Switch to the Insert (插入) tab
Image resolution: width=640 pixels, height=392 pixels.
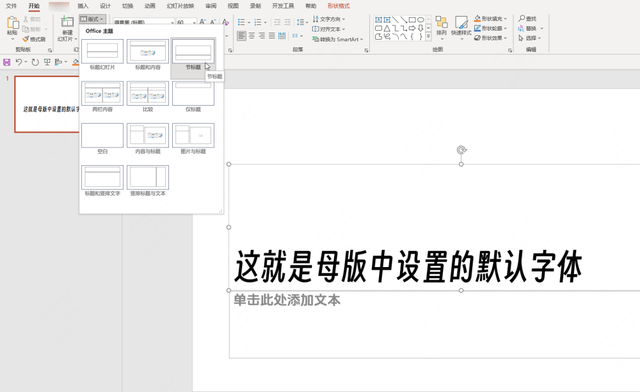pyautogui.click(x=83, y=6)
